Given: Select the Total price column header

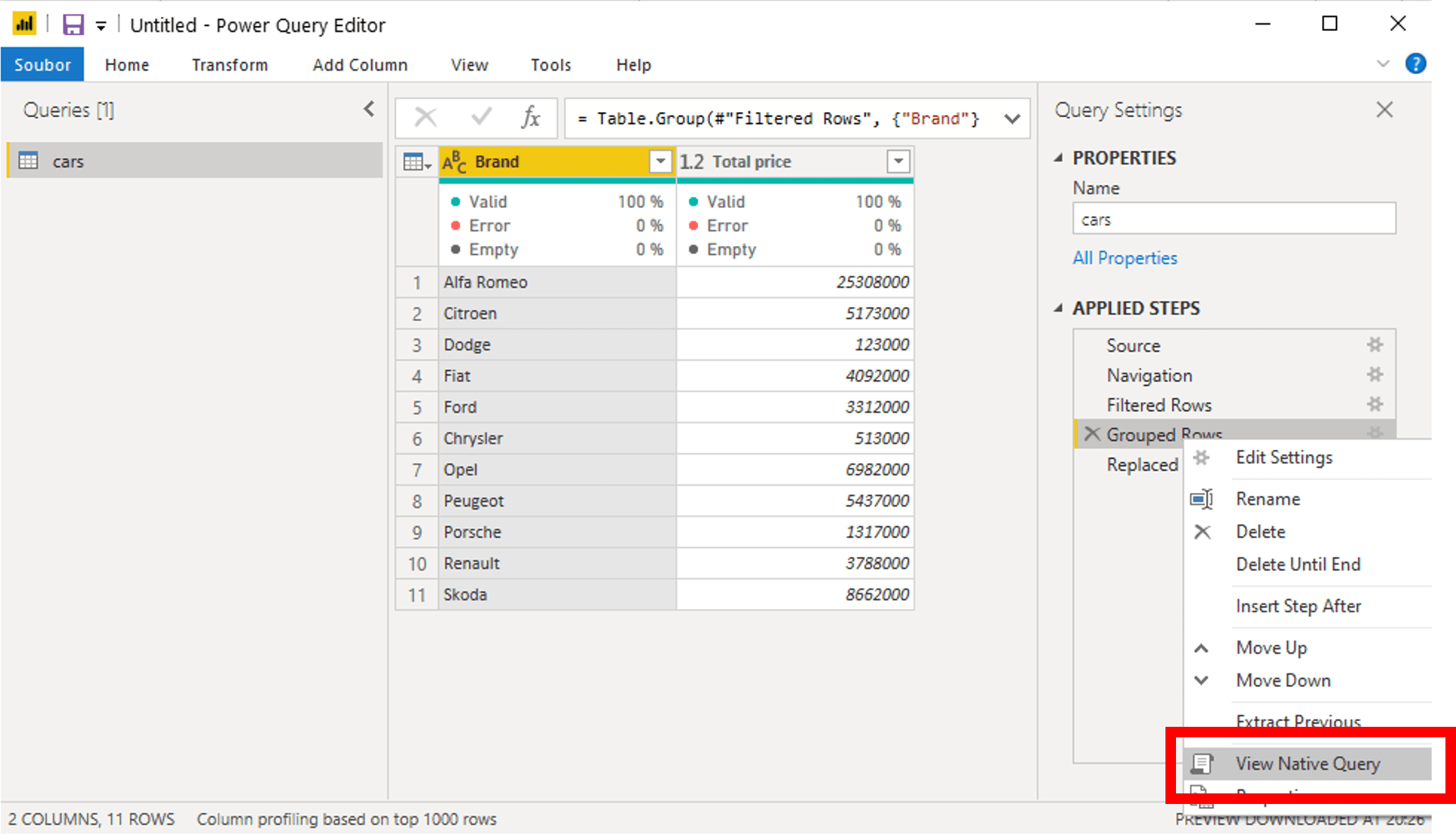Looking at the screenshot, I should pos(795,162).
